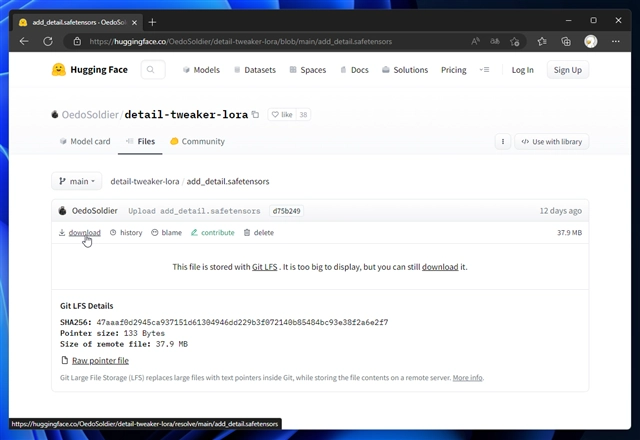Viewport: 640px width, 440px height.
Task: Close the add_detail.safetensors browser tab
Action: coord(134,22)
